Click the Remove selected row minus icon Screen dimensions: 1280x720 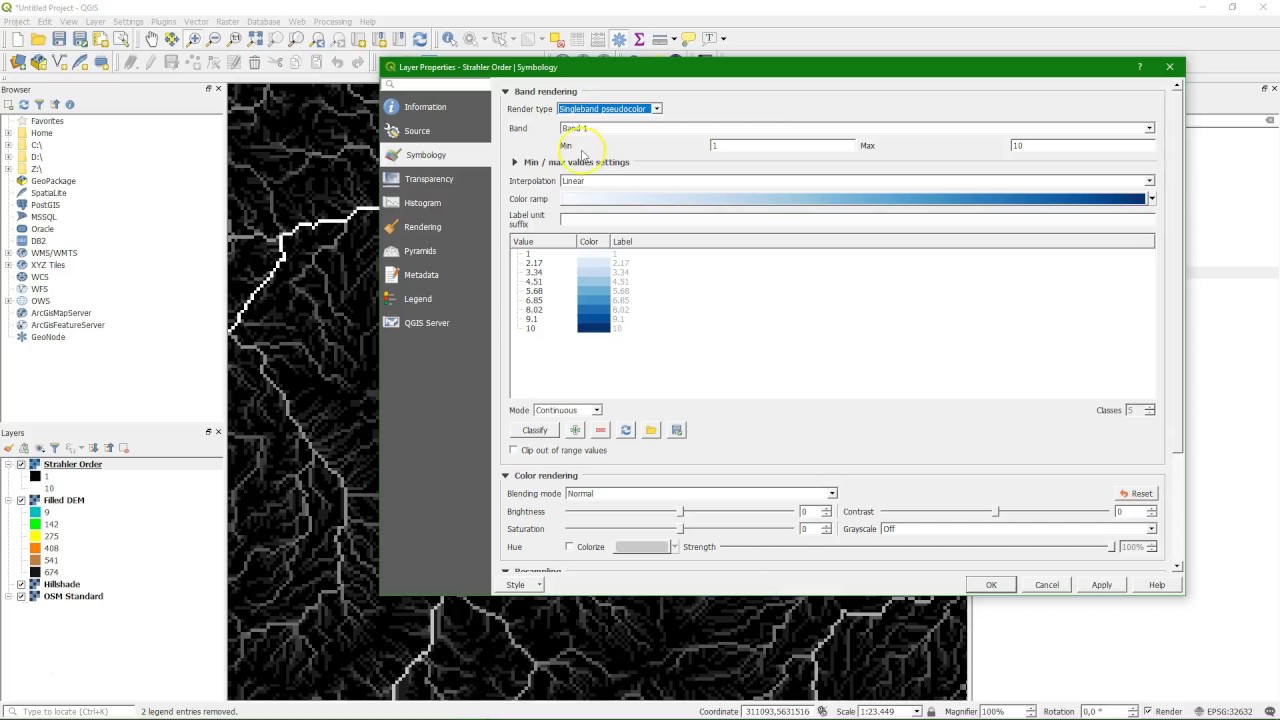coord(600,430)
